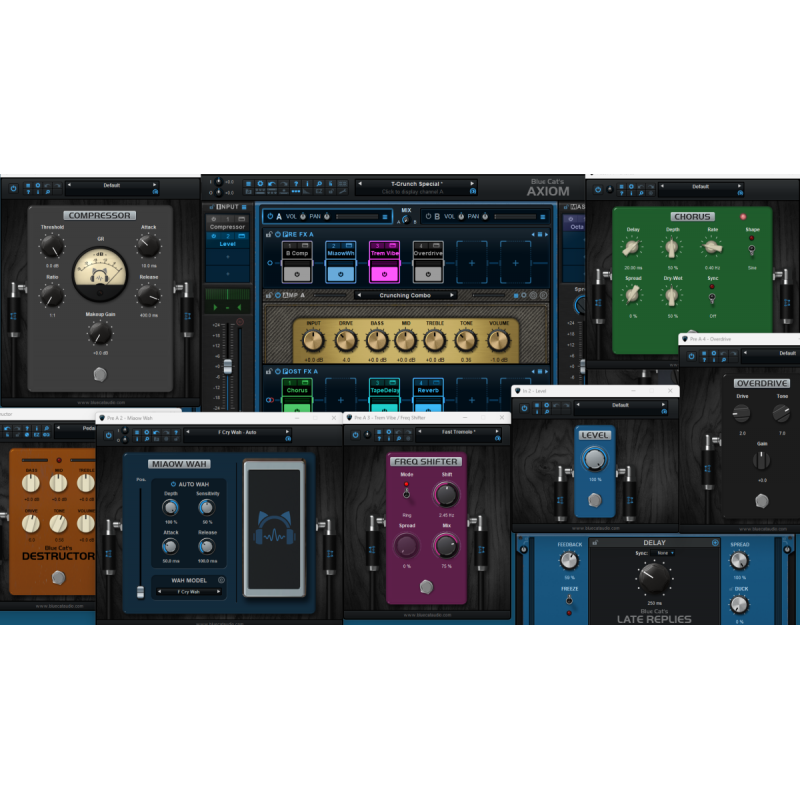Open the help icon in Axiom's top toolbar
Image resolution: width=800 pixels, height=800 pixels.
295,183
